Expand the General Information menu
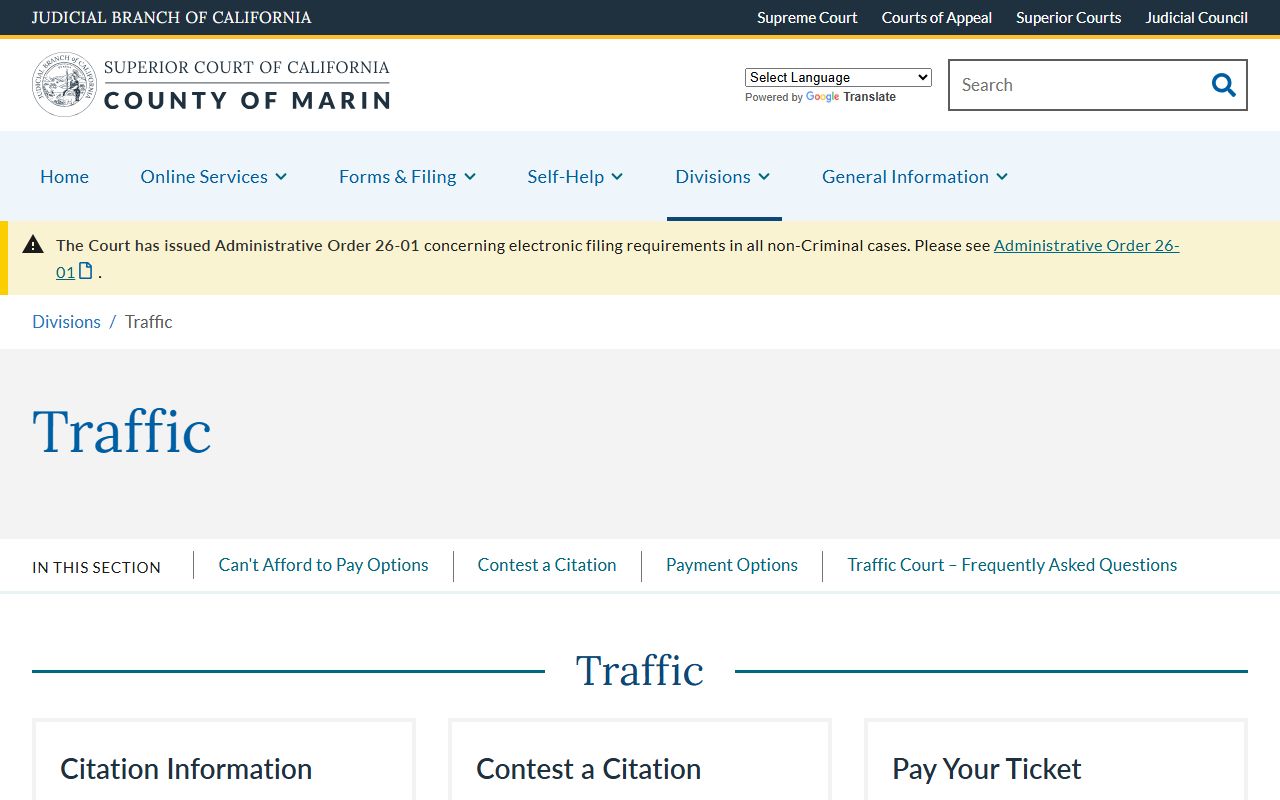Viewport: 1280px width, 800px height. [915, 176]
